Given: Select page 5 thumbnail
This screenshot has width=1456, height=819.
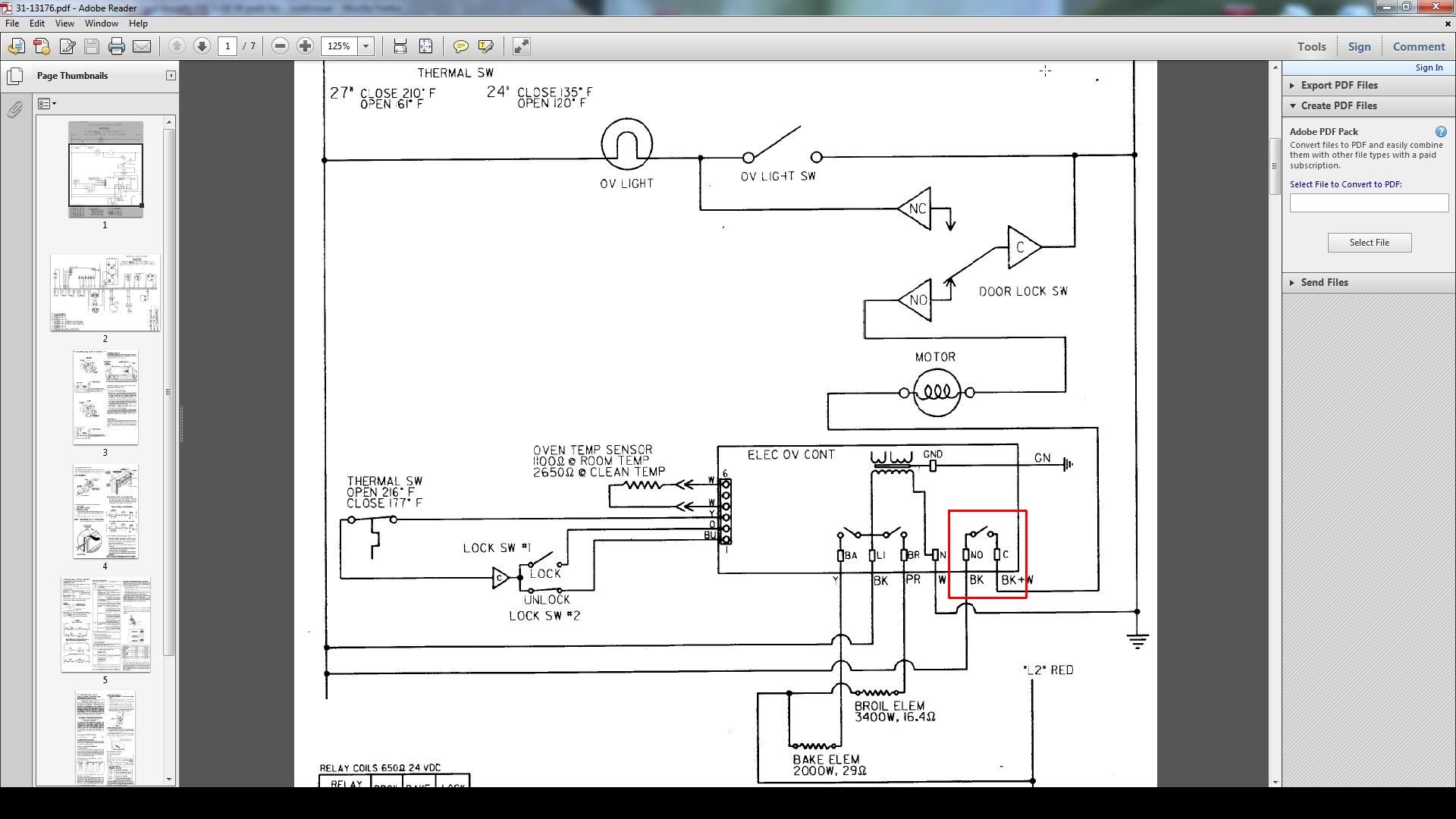Looking at the screenshot, I should pyautogui.click(x=105, y=625).
